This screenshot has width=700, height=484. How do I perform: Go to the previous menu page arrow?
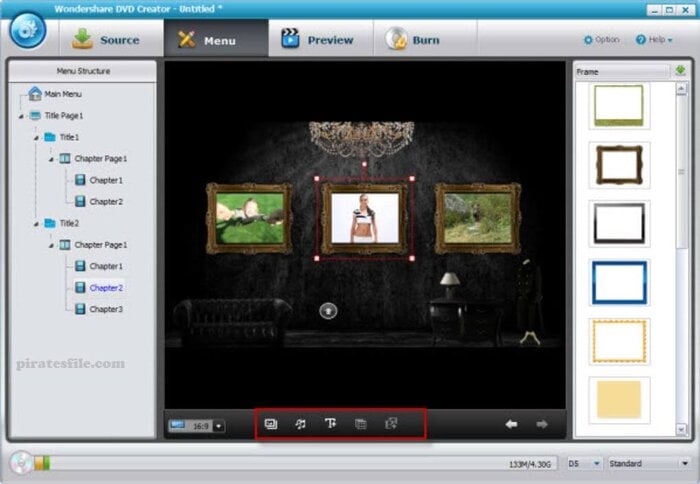512,424
